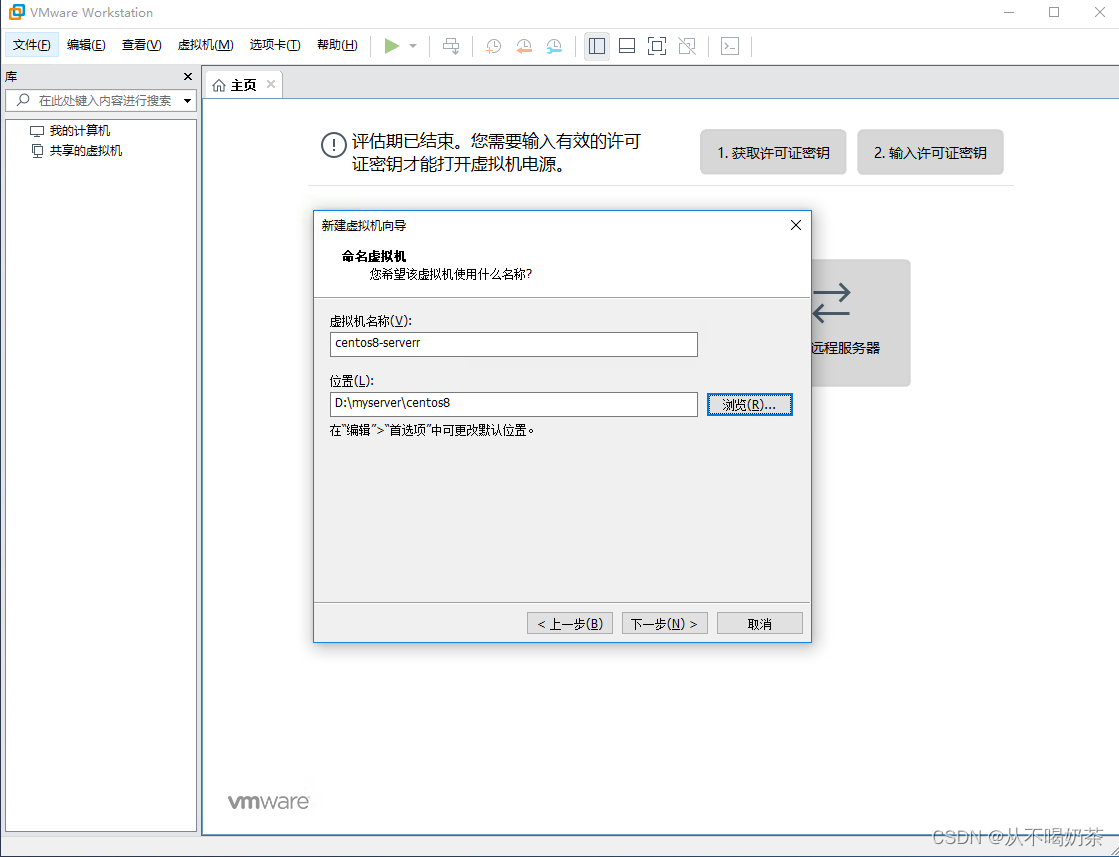This screenshot has width=1119, height=857.
Task: Select 我的计算机 in library tree
Action: coord(80,131)
